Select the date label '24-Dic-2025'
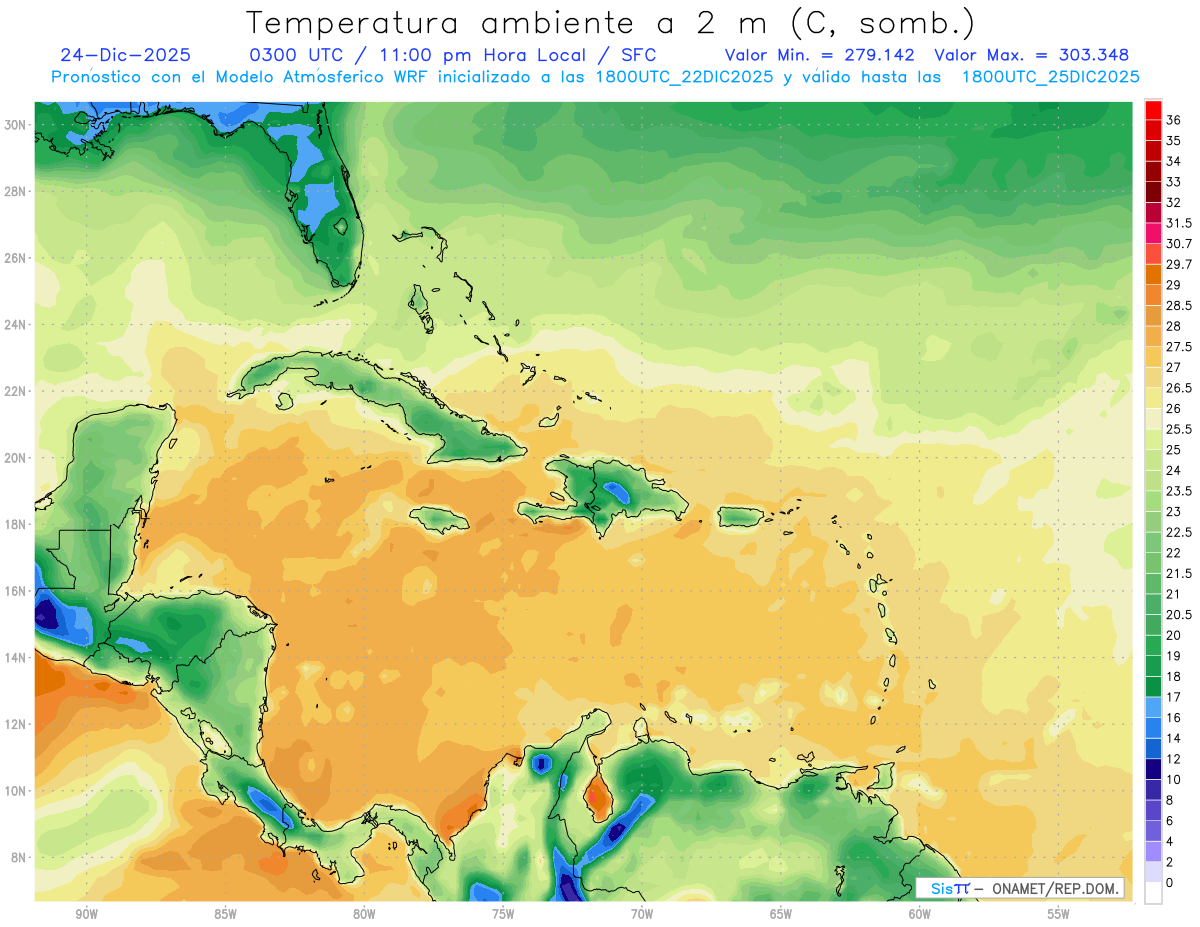Image resolution: width=1200 pixels, height=927 pixels. tap(125, 55)
